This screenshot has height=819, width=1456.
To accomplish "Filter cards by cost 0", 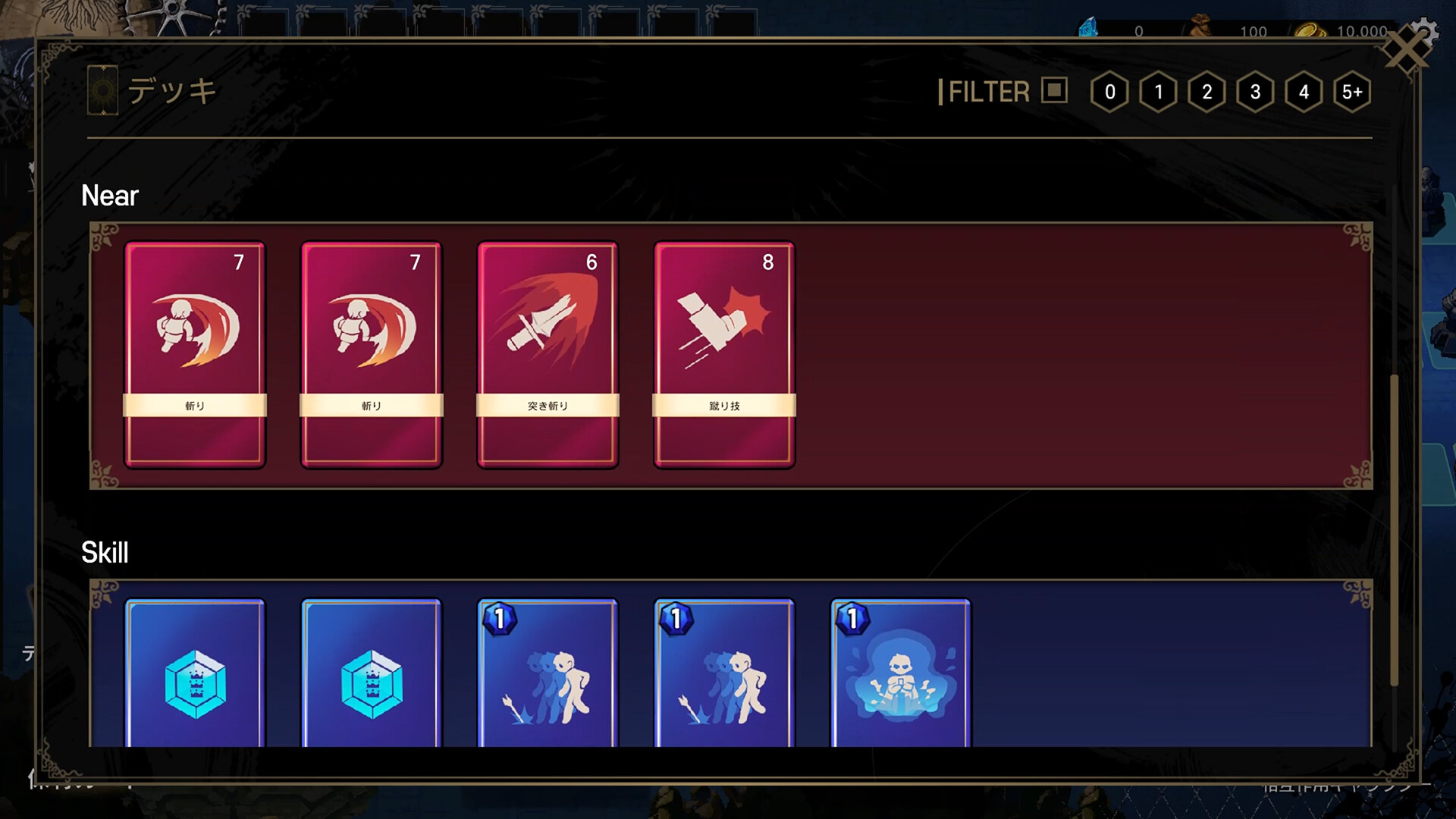I will 1109,92.
